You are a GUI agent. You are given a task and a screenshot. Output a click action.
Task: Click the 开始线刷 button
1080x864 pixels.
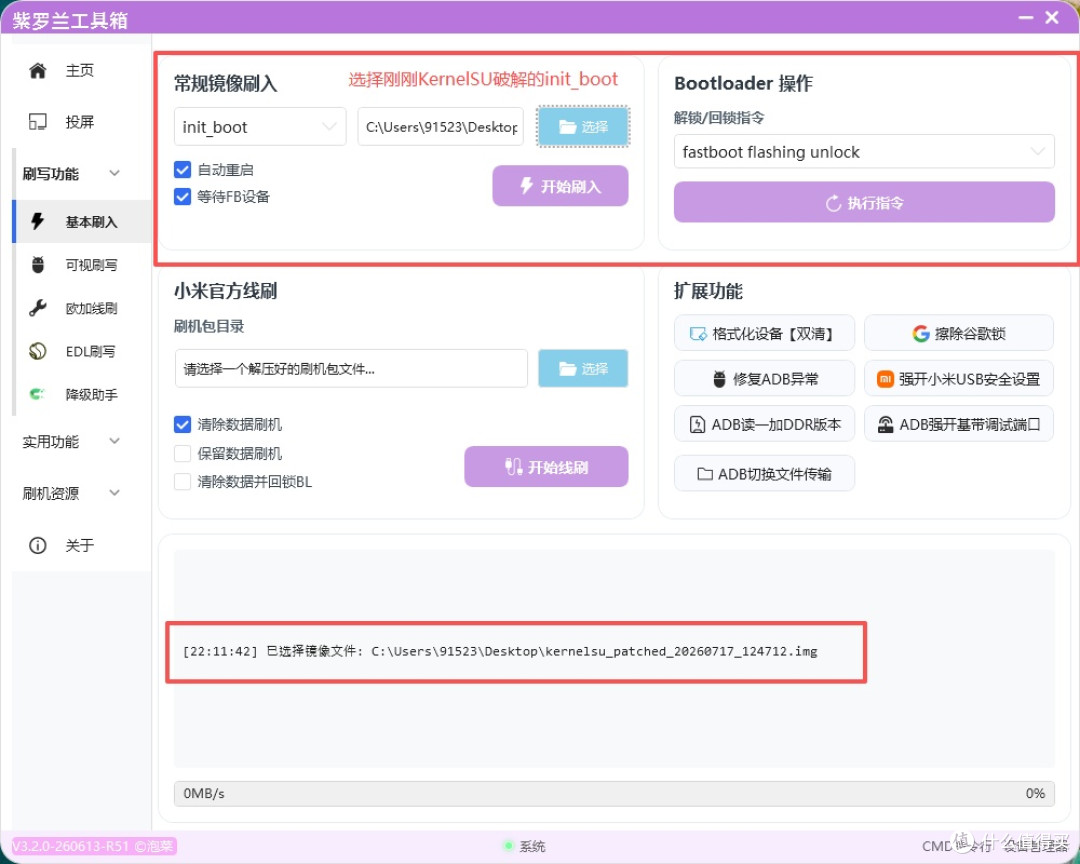point(546,467)
